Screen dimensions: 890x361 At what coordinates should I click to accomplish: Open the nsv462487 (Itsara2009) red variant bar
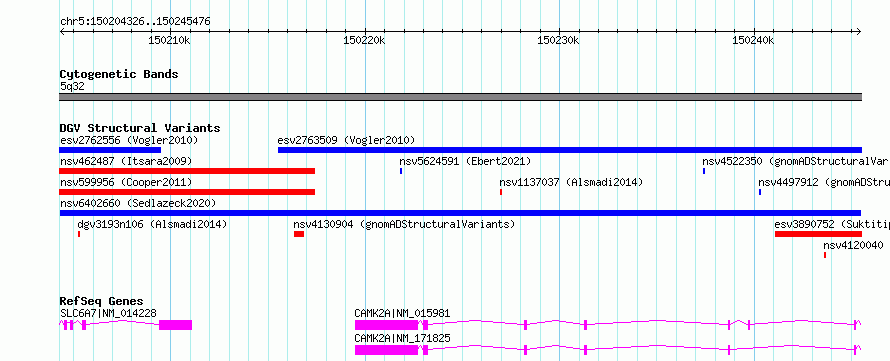point(187,171)
